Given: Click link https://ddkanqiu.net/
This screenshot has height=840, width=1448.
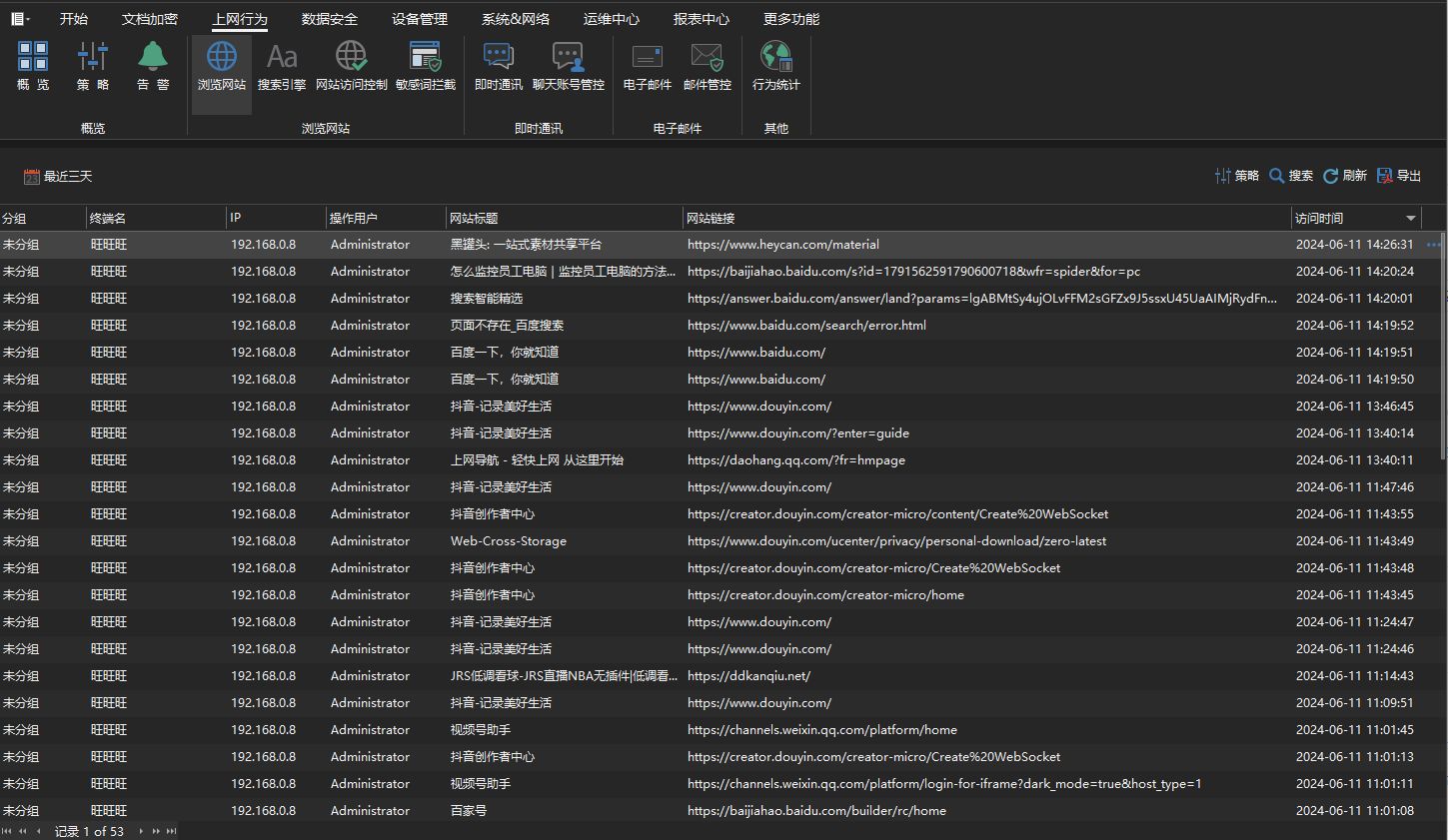Looking at the screenshot, I should 748,676.
